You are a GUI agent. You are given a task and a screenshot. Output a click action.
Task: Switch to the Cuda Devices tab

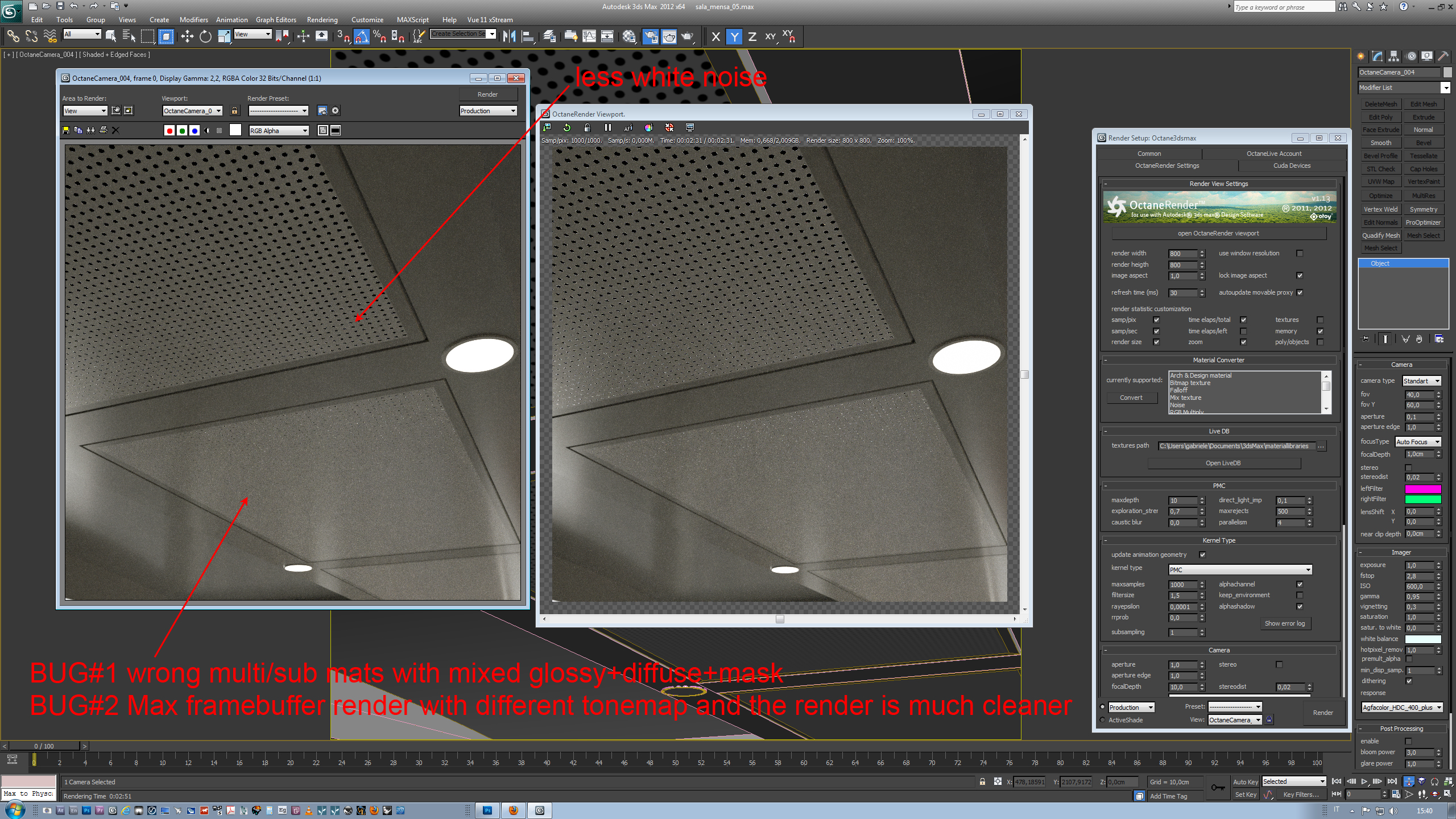[x=1292, y=166]
